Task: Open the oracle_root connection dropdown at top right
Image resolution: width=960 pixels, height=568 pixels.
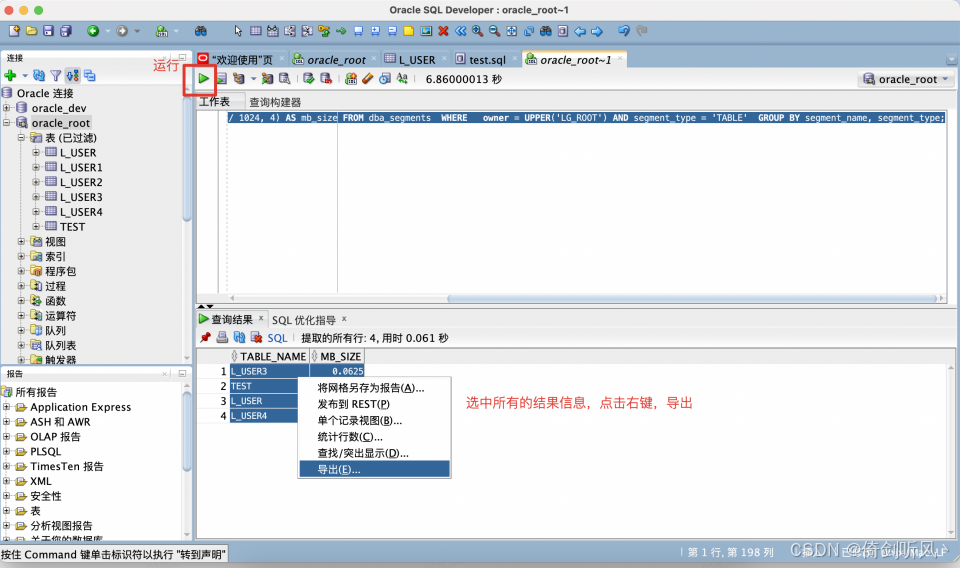Action: click(906, 79)
